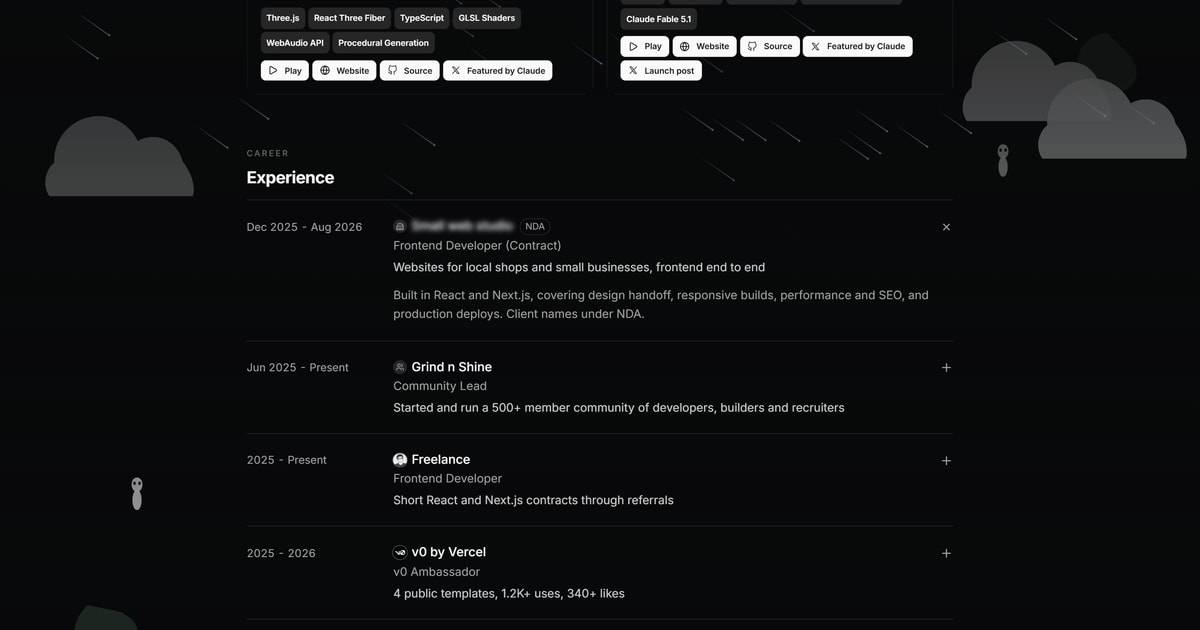Collapse the Dec 2025 - Aug 2026 experience entry
1200x630 pixels.
946,227
